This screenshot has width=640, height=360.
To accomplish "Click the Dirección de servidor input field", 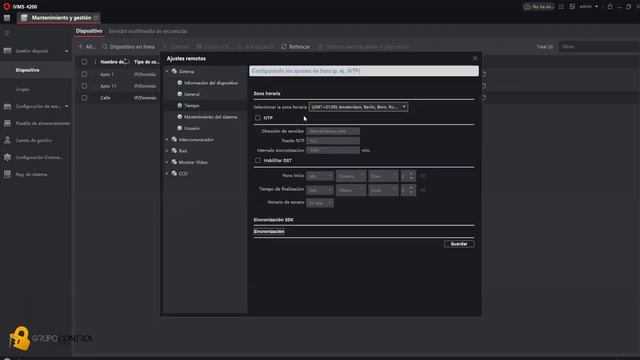I will 333,131.
